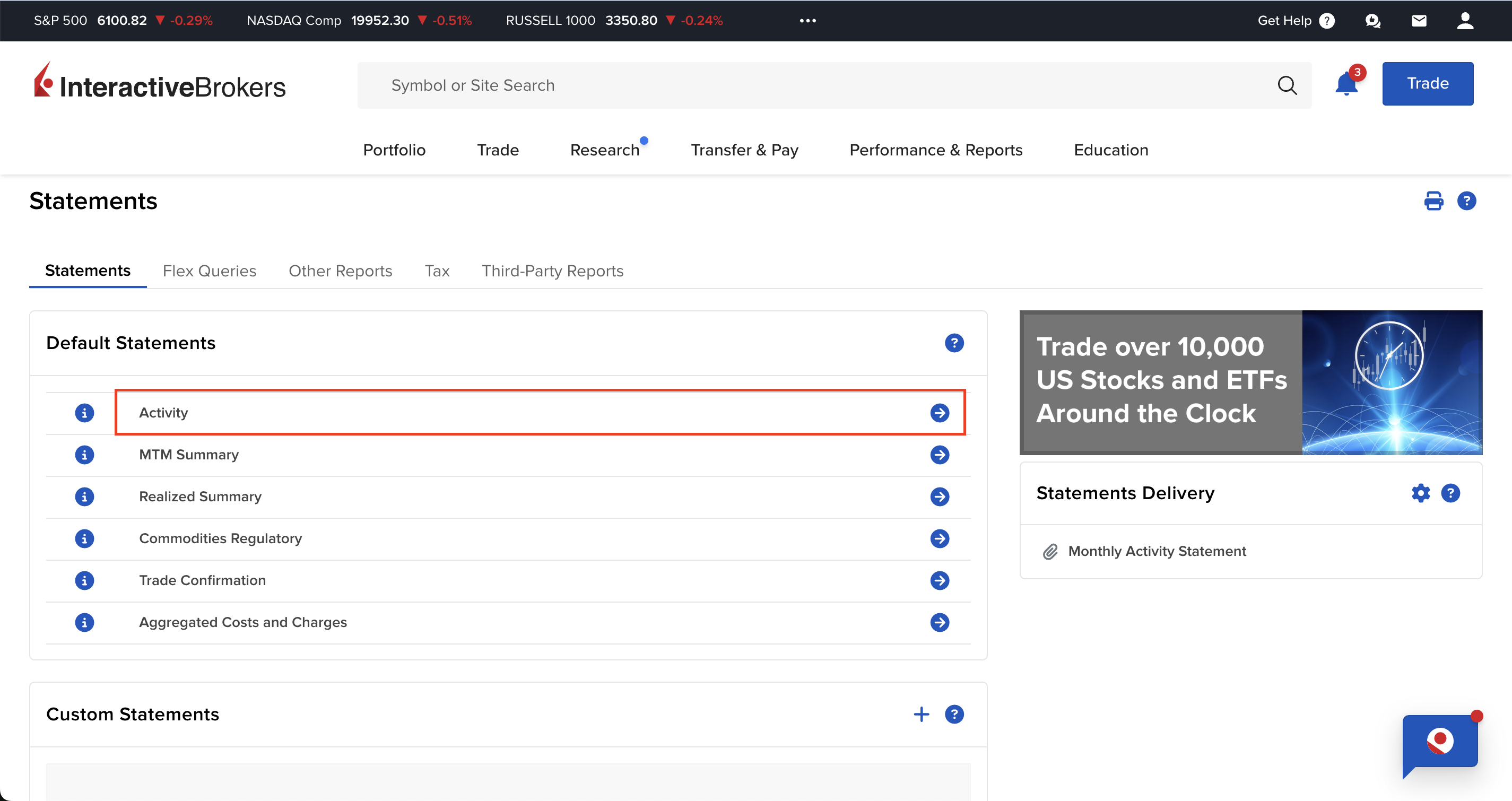The width and height of the screenshot is (1512, 801).
Task: Click info icon for Aggregated Costs and Charges
Action: pyautogui.click(x=84, y=623)
